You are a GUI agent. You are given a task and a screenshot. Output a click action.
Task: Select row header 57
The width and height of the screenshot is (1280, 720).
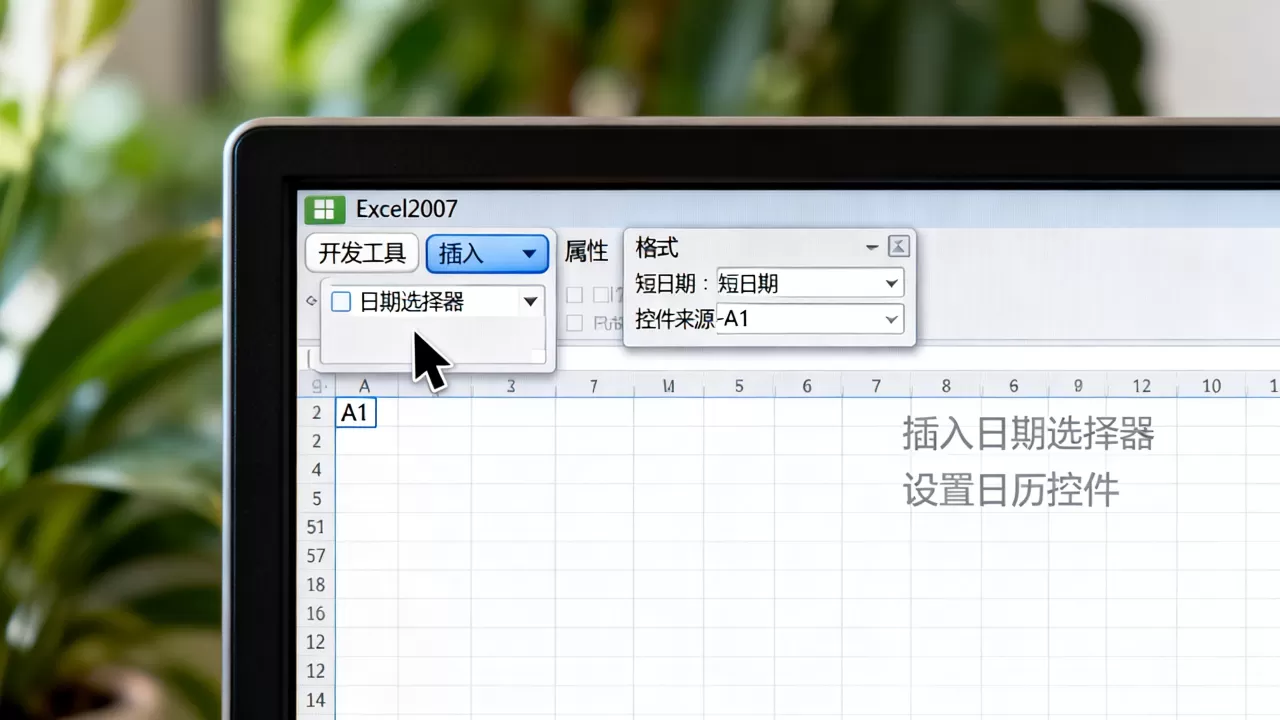[316, 556]
